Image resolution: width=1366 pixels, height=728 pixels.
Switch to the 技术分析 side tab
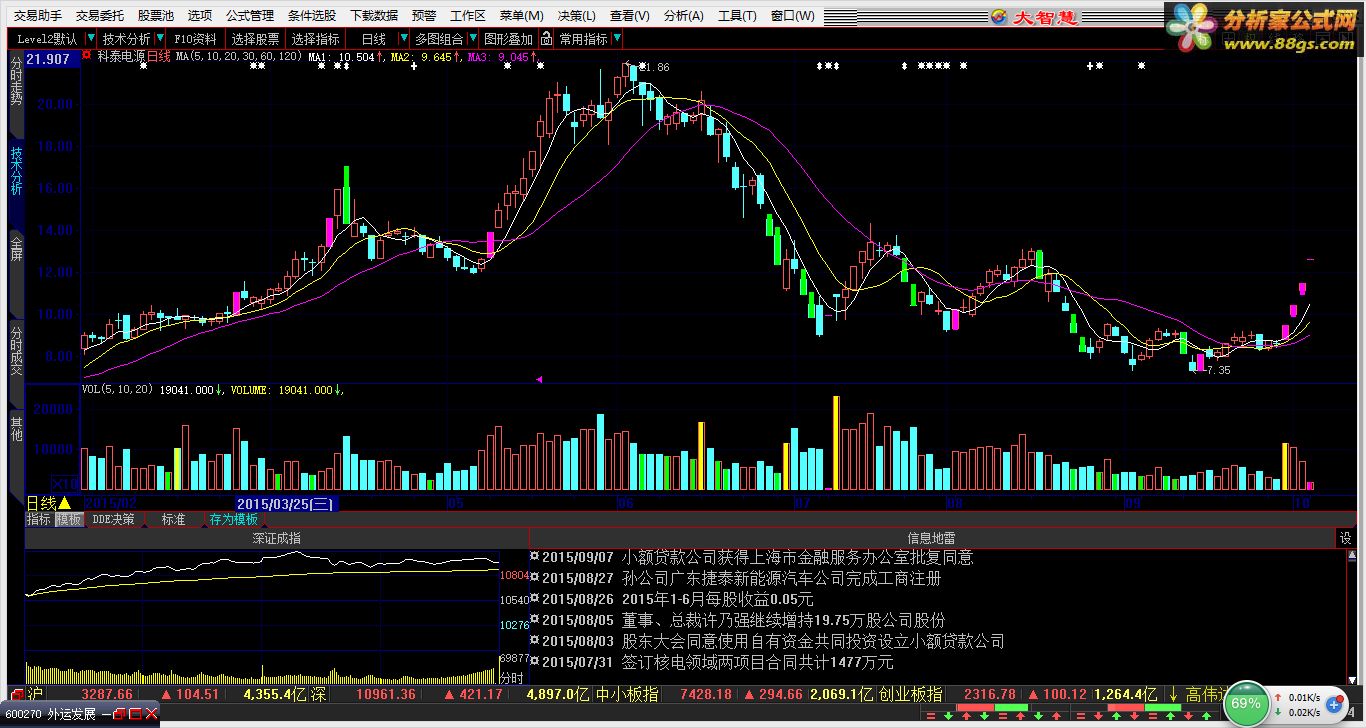coord(16,170)
